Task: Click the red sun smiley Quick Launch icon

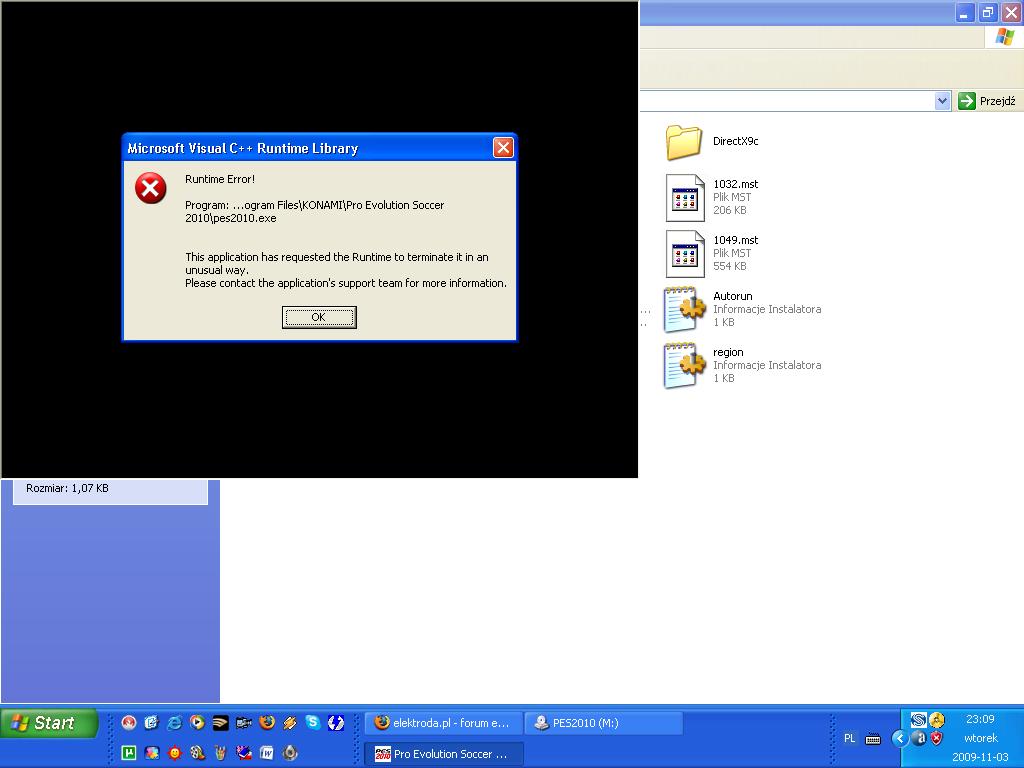Action: [x=174, y=753]
